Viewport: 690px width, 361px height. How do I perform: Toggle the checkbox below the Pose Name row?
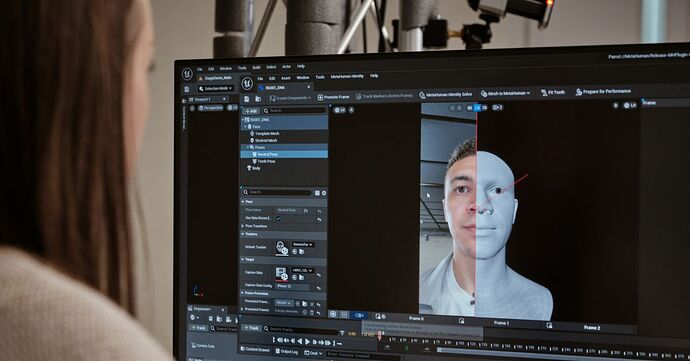278,218
